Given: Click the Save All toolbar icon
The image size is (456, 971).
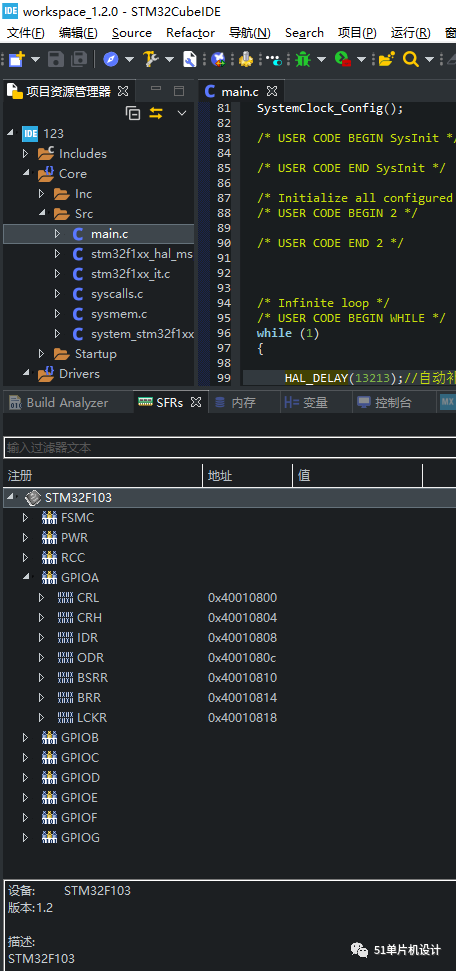Looking at the screenshot, I should coord(79,59).
